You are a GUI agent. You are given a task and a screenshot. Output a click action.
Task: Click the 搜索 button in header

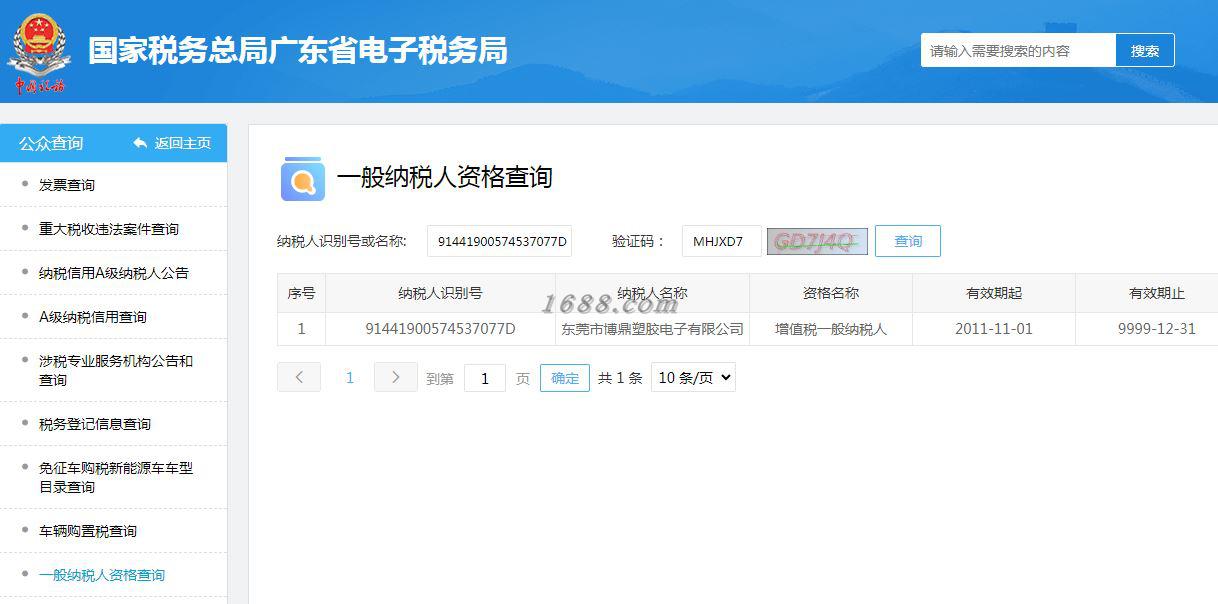pos(1145,51)
